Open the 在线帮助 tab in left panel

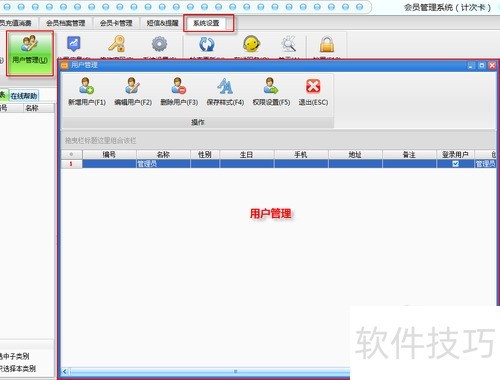click(x=24, y=96)
